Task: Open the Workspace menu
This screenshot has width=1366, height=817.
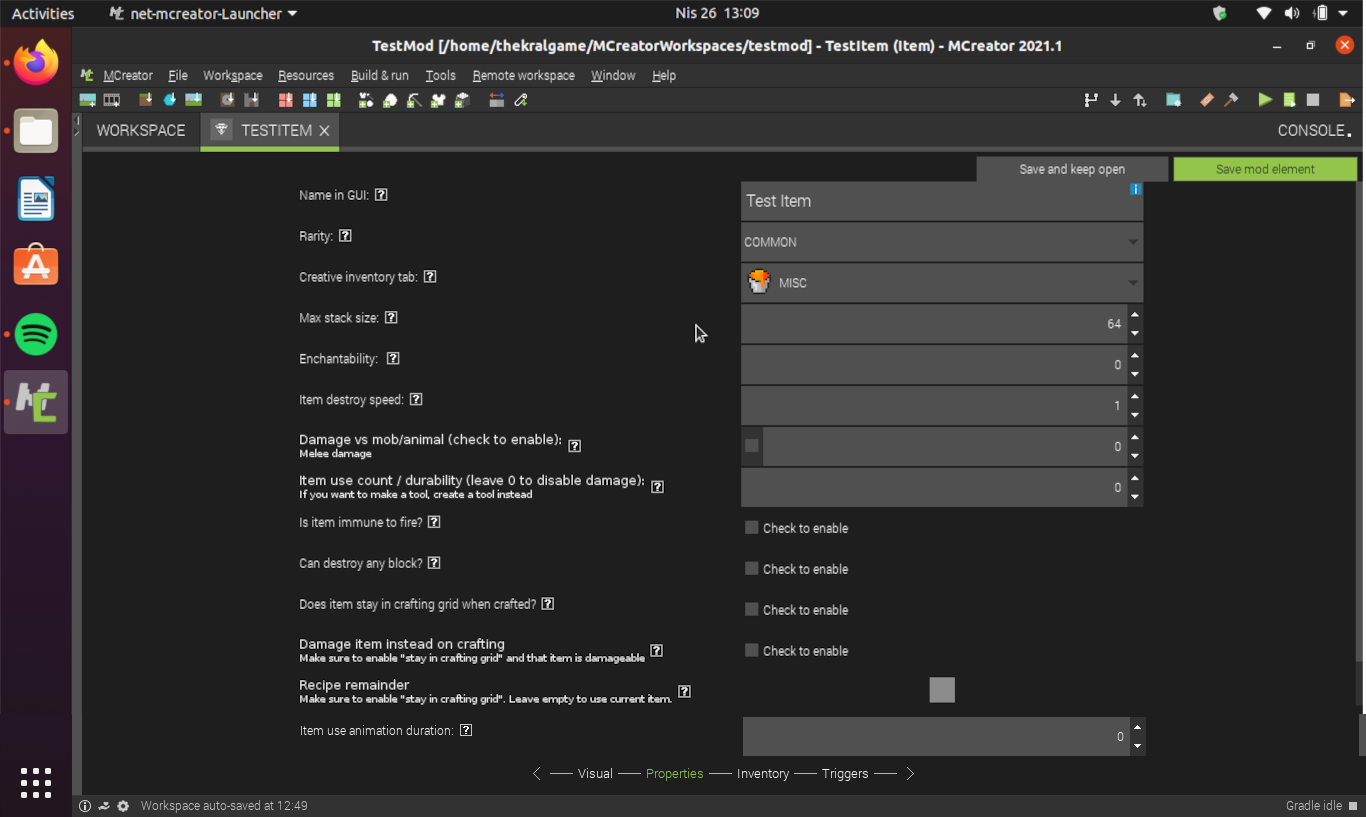Action: point(233,75)
